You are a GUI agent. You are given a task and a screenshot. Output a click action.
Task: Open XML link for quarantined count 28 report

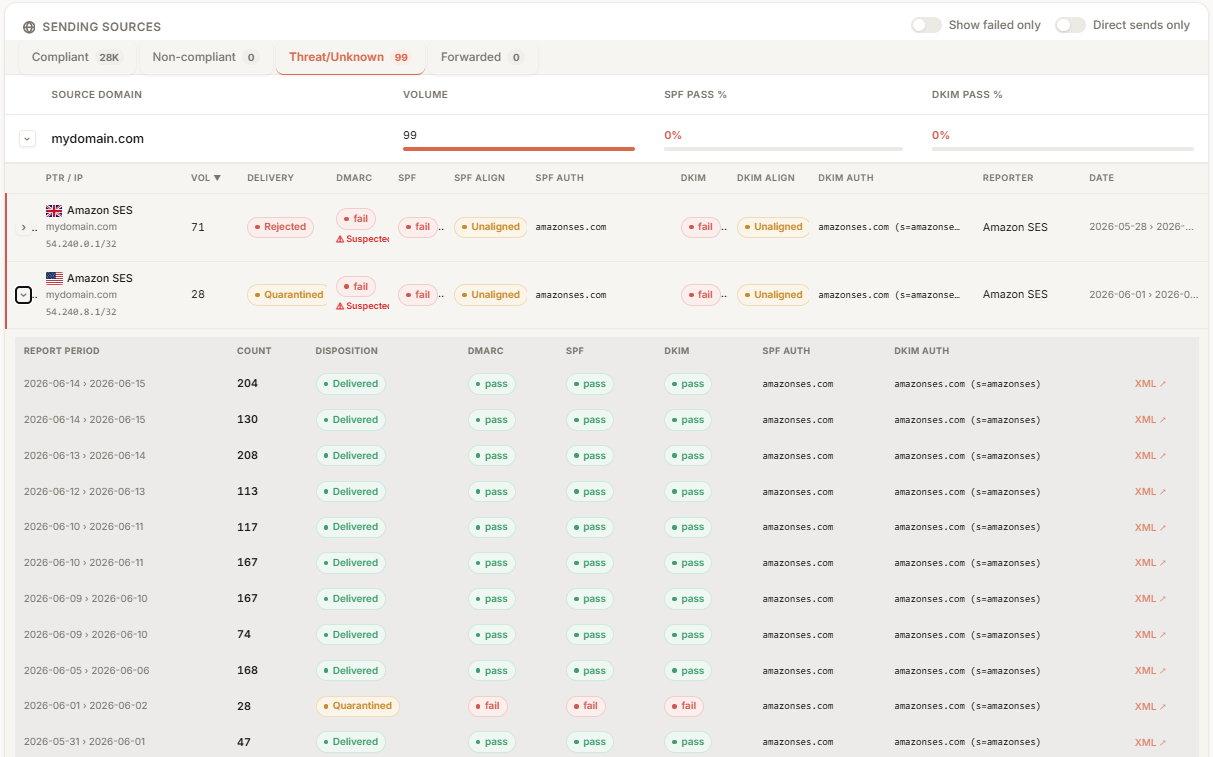pos(1150,706)
